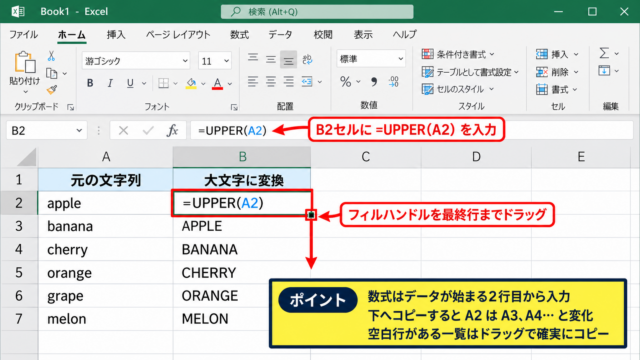Click the Format cells (書式) button
Image resolution: width=640 pixels, height=360 pixels.
pos(557,89)
